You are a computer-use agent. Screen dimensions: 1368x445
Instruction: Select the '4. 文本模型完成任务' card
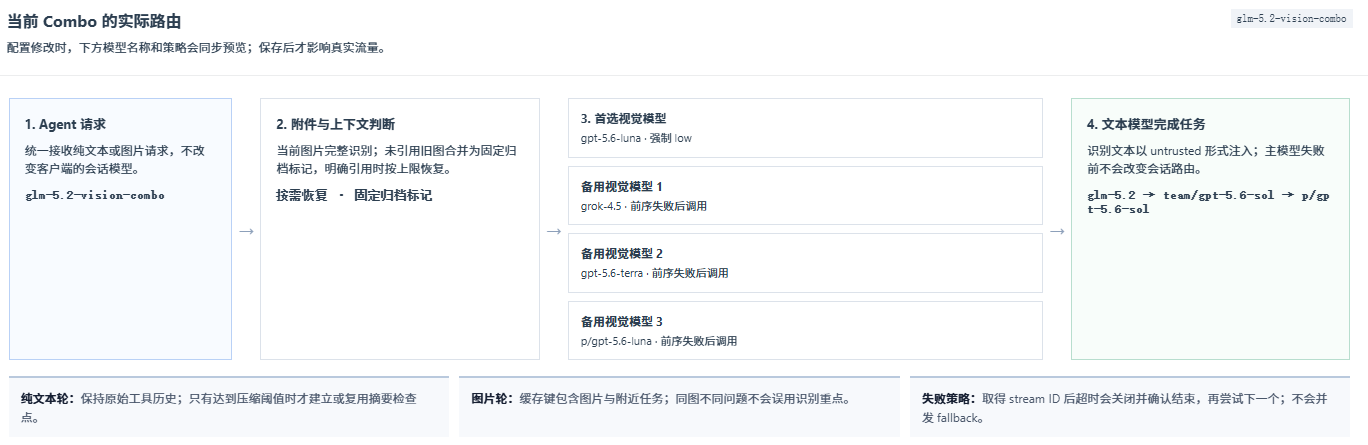point(1210,229)
